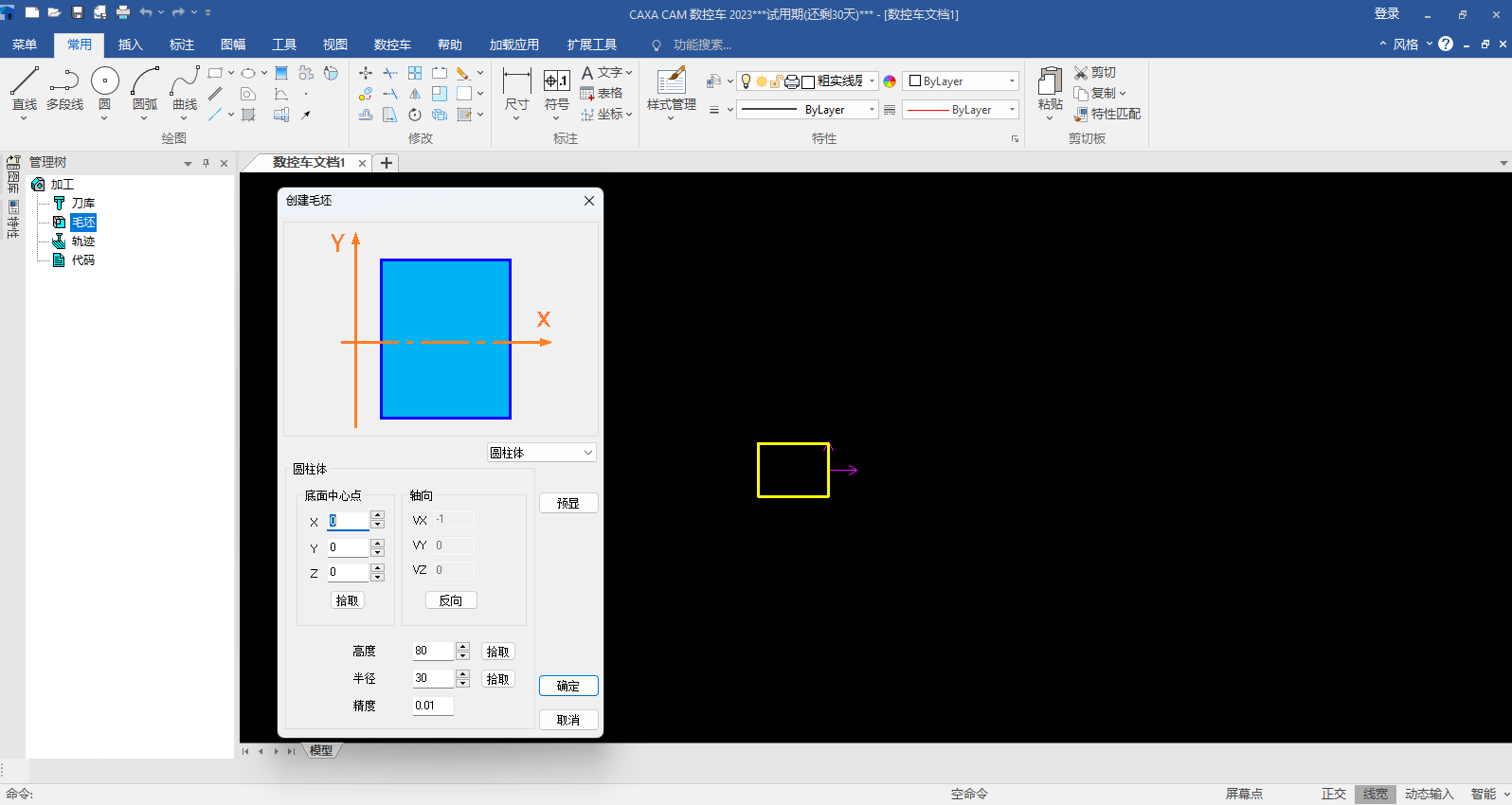Select the rectangle drawing tool icon
This screenshot has width=1512, height=805.
(215, 73)
